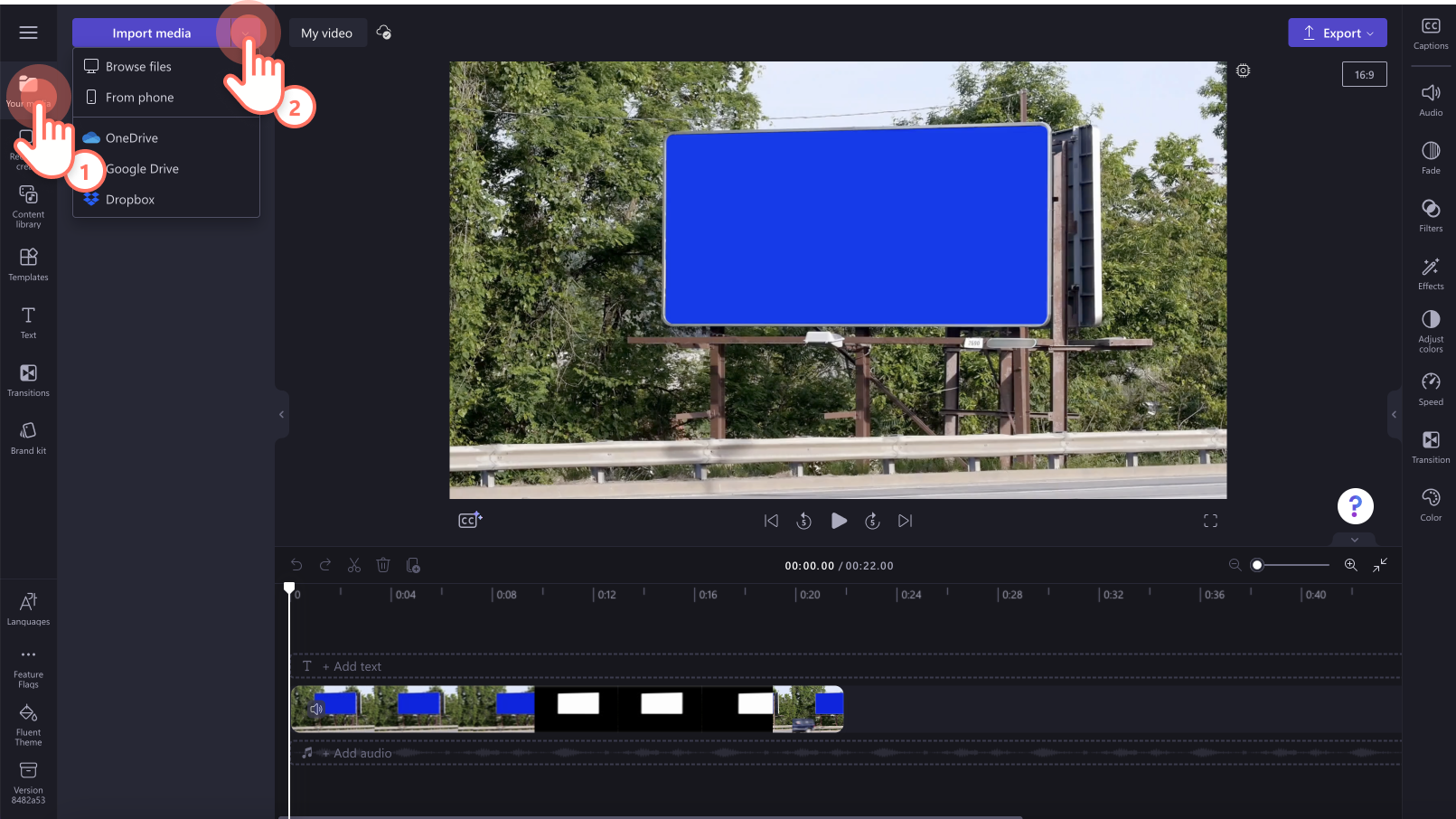Image resolution: width=1456 pixels, height=819 pixels.
Task: Expand the Import media dropdown arrow
Action: point(246,33)
